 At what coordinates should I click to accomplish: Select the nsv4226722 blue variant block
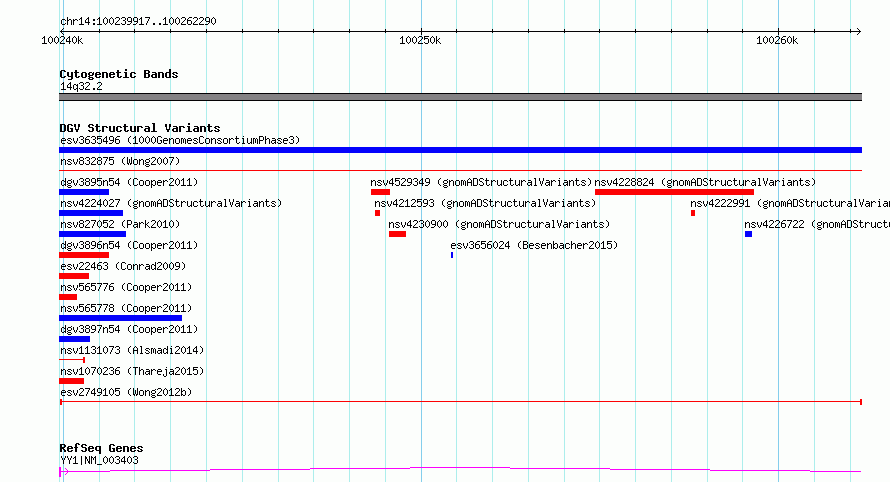[x=749, y=234]
